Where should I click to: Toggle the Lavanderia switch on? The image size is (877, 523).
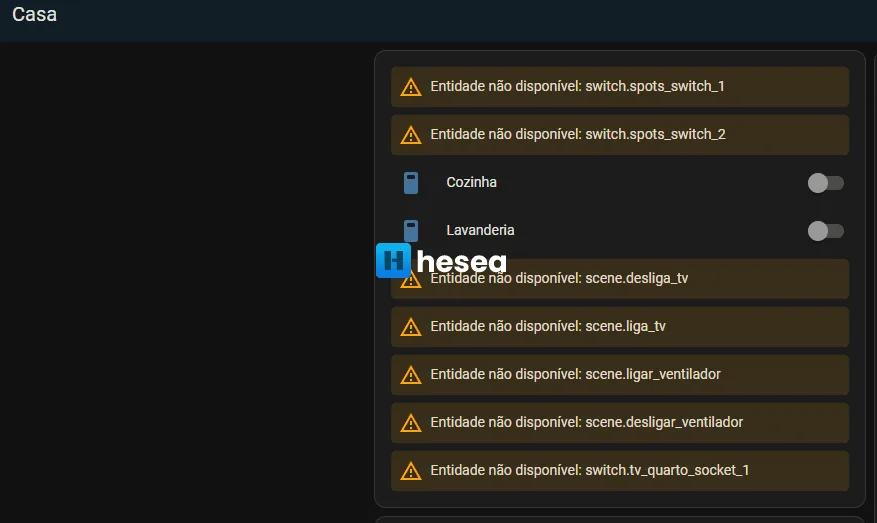826,231
